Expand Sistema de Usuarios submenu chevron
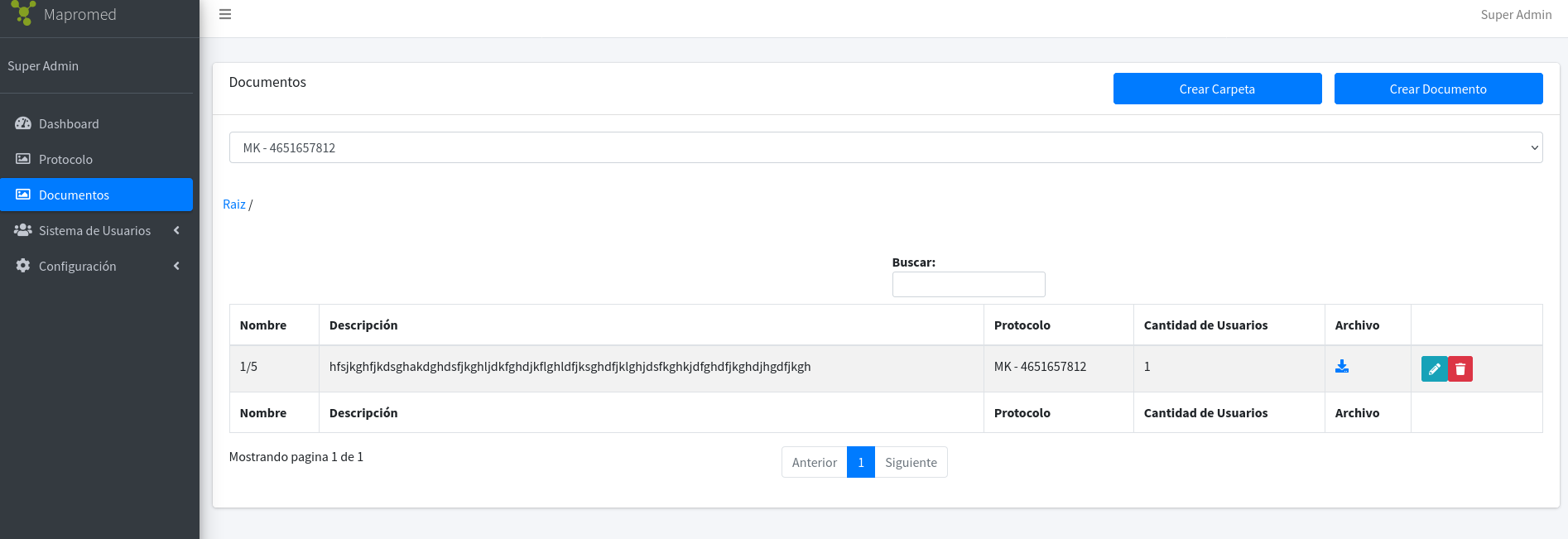Viewport: 1568px width, 539px height. point(176,230)
